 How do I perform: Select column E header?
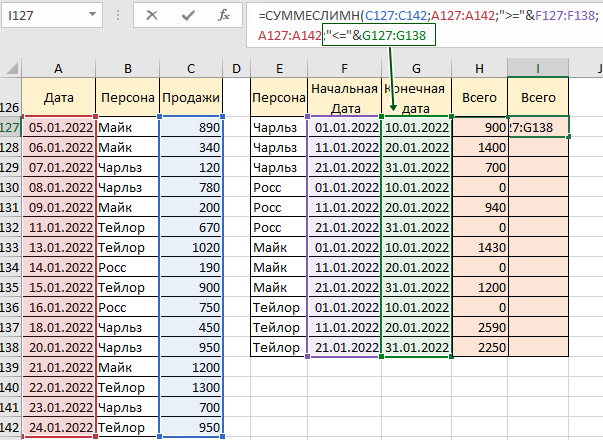(279, 68)
